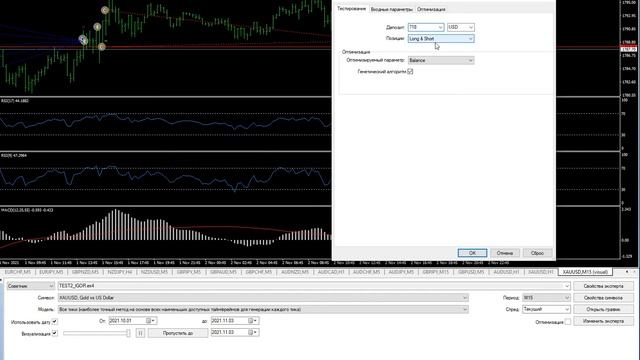Viewport: 640px width, 360px height.
Task: Open the GBPCHF,M5 chart tab
Action: (258, 272)
